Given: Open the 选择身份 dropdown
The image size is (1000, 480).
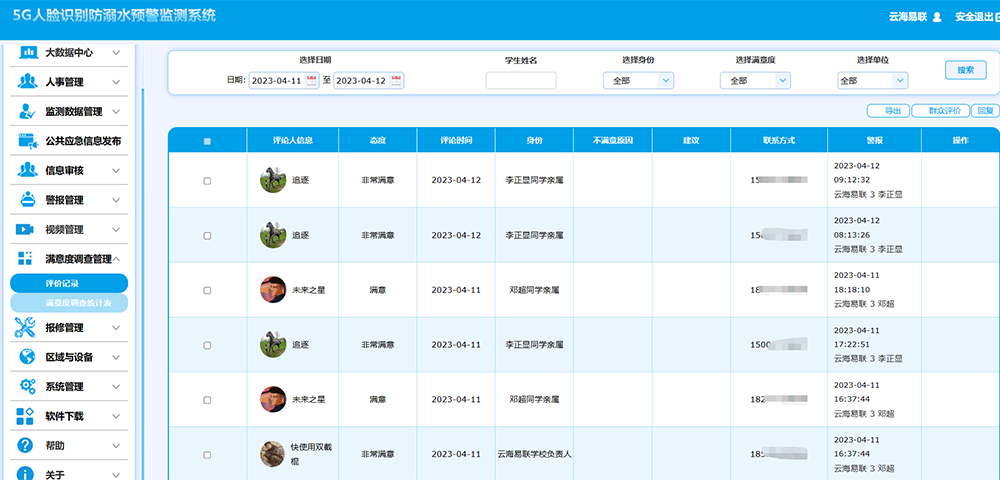Looking at the screenshot, I should (x=638, y=81).
